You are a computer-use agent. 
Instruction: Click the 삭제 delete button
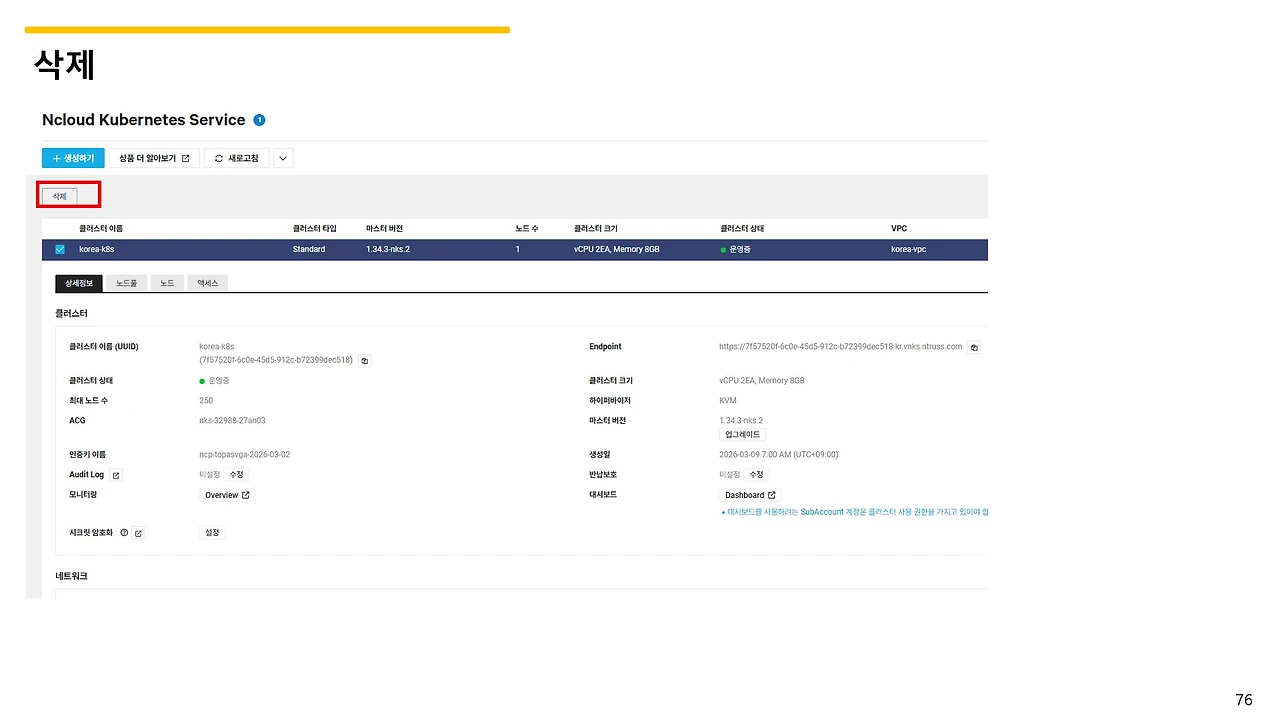[60, 196]
